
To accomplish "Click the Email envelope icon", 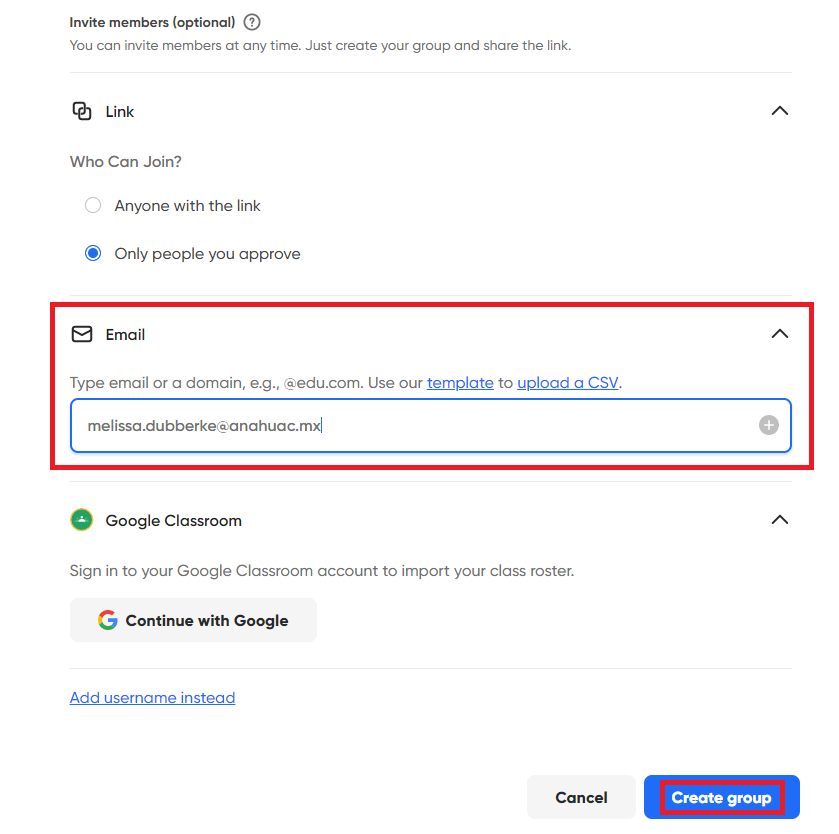I will click(82, 334).
